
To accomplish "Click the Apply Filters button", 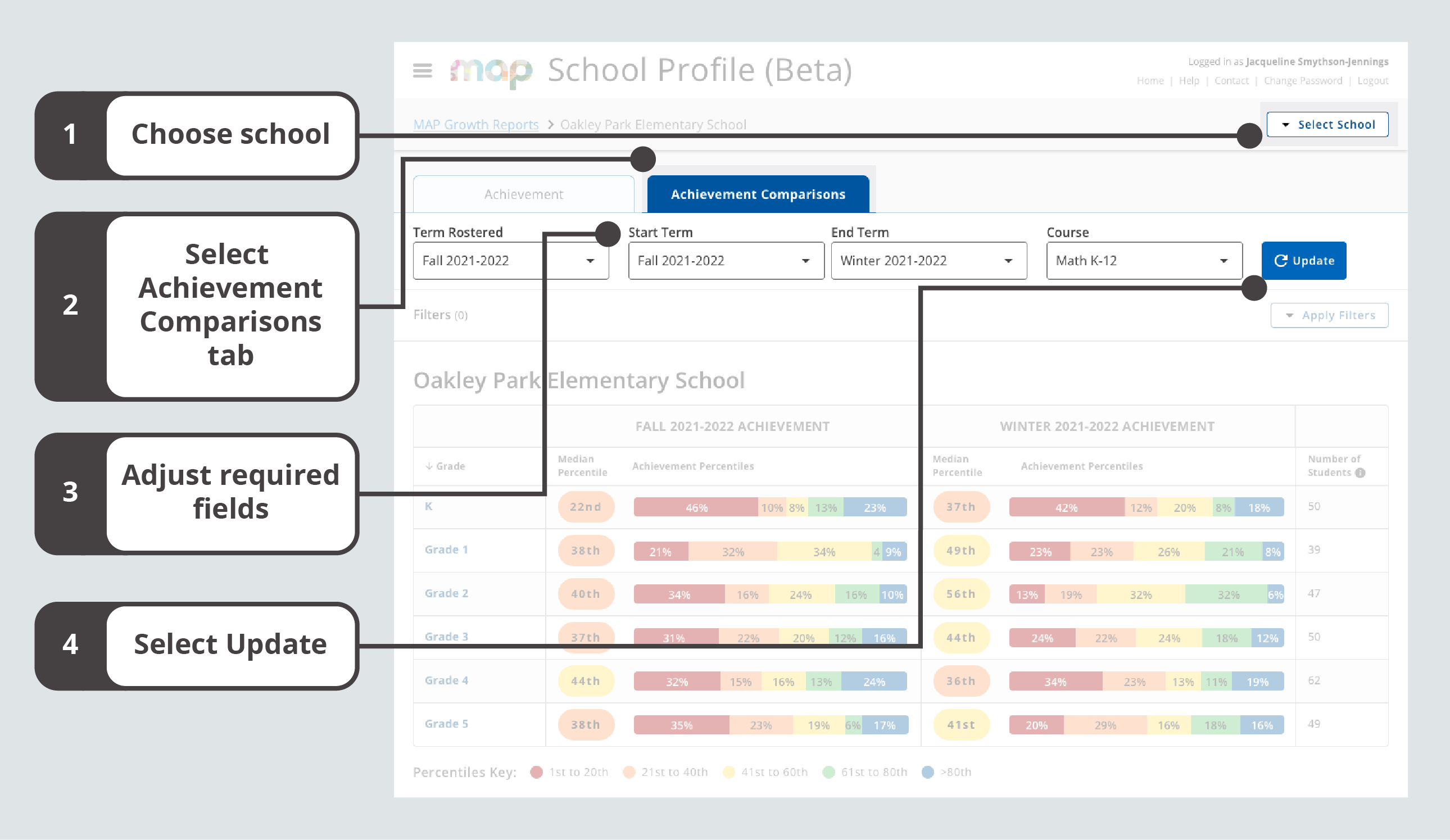I will tap(1329, 315).
